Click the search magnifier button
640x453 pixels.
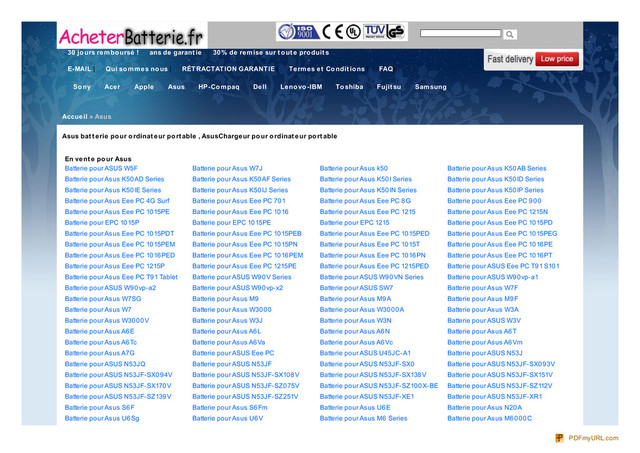(509, 35)
